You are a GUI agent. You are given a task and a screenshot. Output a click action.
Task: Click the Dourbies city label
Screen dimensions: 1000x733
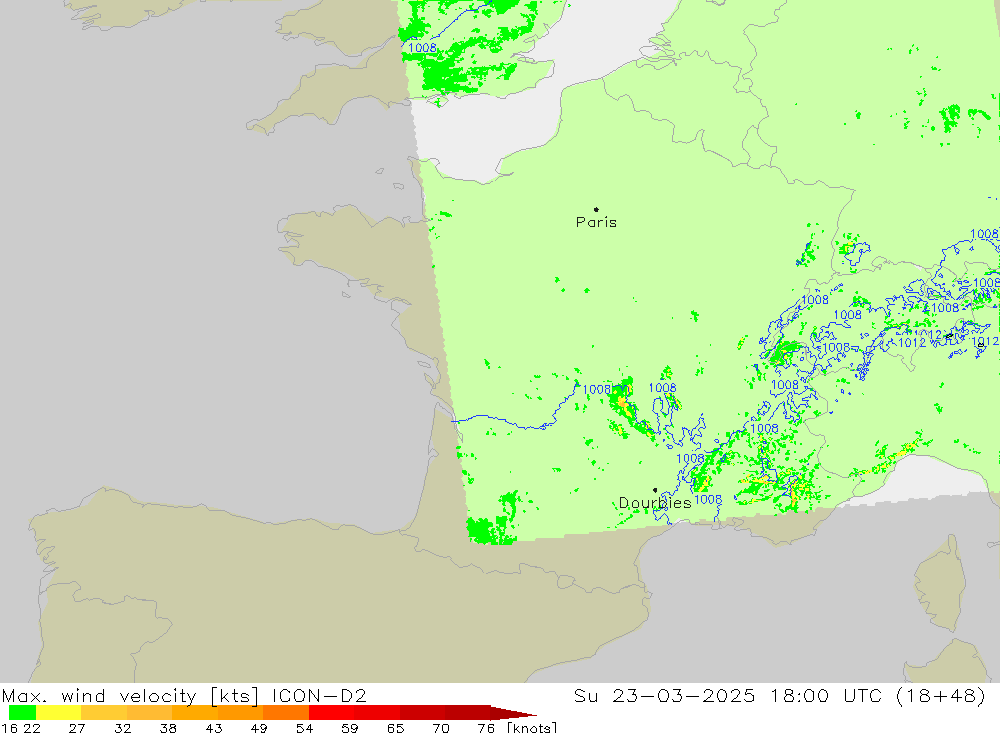pyautogui.click(x=655, y=503)
